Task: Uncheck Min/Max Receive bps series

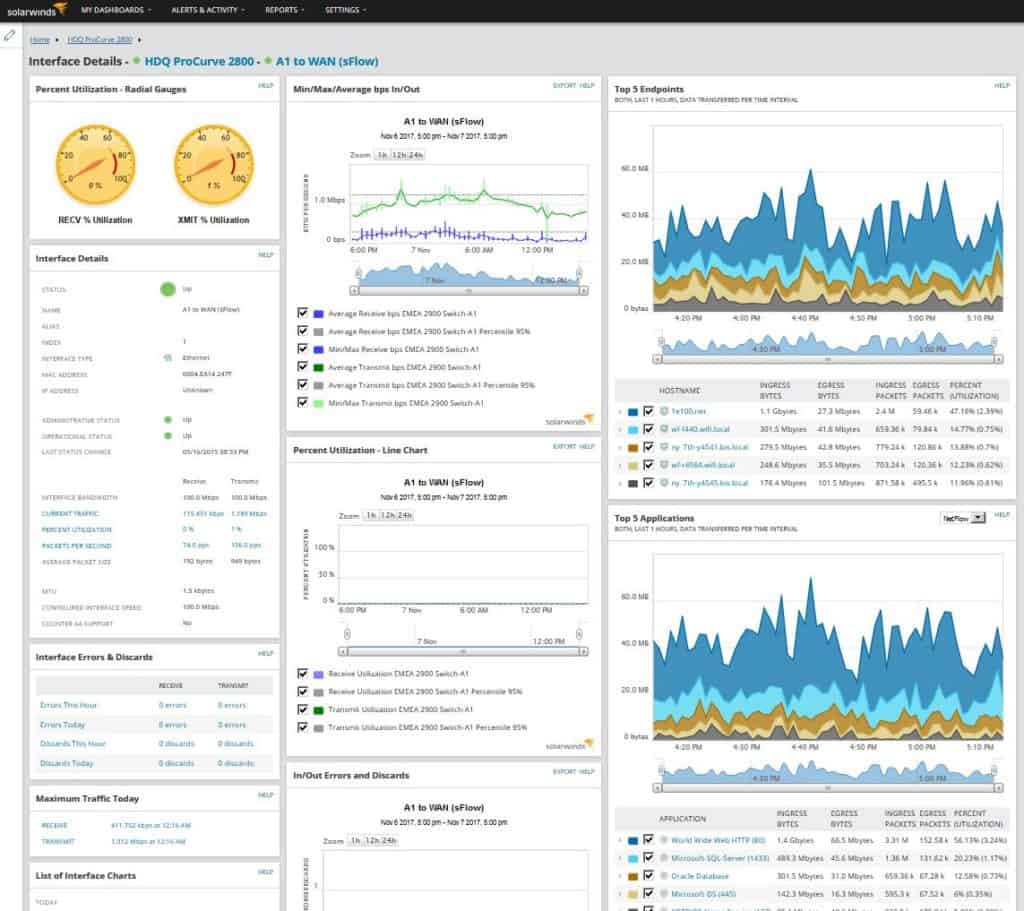Action: pyautogui.click(x=302, y=349)
